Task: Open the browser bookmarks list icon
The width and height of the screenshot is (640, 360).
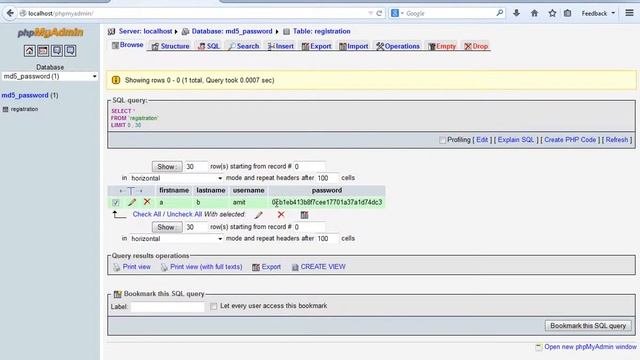Action: 567,13
